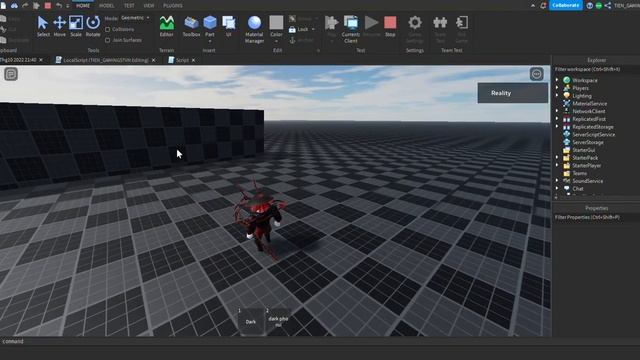The height and width of the screenshot is (360, 640).
Task: Click the Filter Properties search field
Action: 596,217
